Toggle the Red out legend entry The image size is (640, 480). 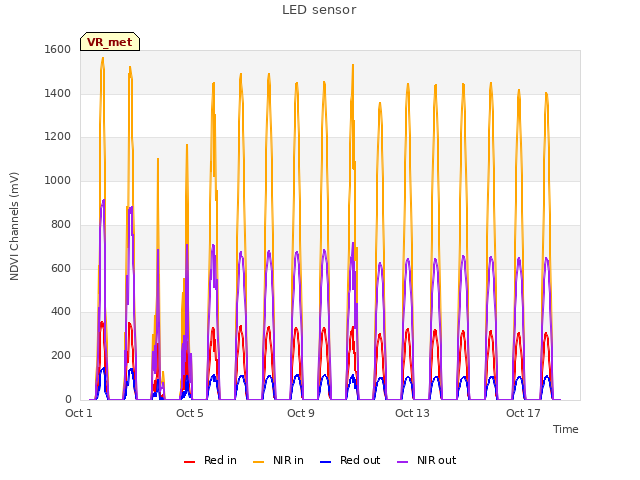350,460
